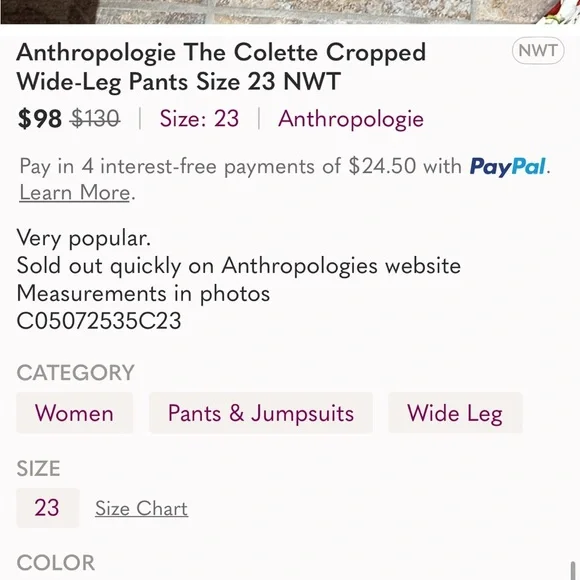
Task: Open the Anthropologie brand link
Action: [x=351, y=119]
